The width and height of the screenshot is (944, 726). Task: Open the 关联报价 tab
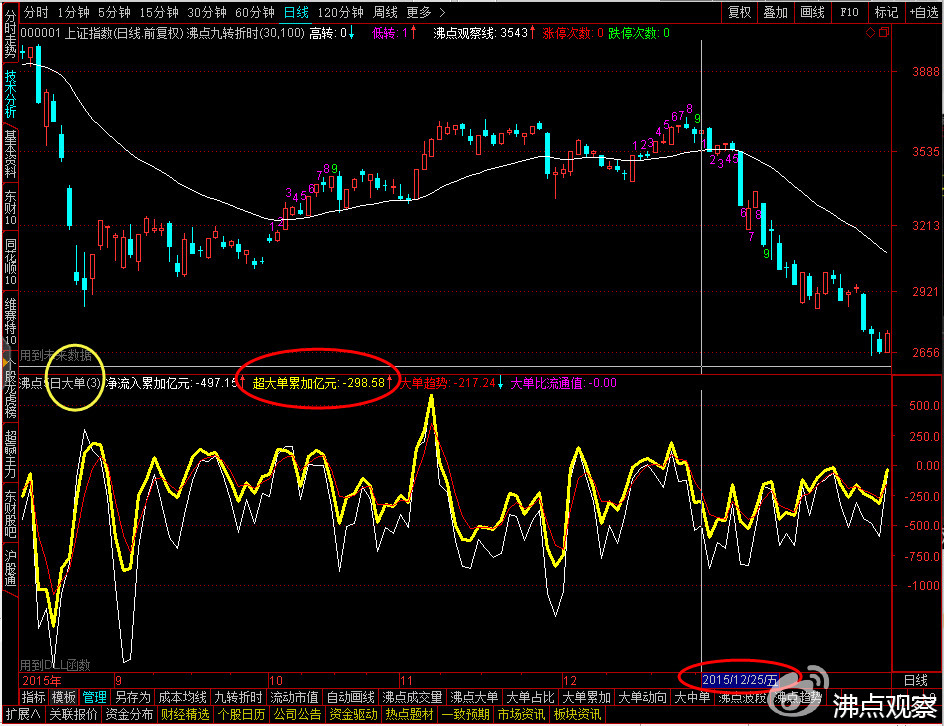[x=73, y=715]
